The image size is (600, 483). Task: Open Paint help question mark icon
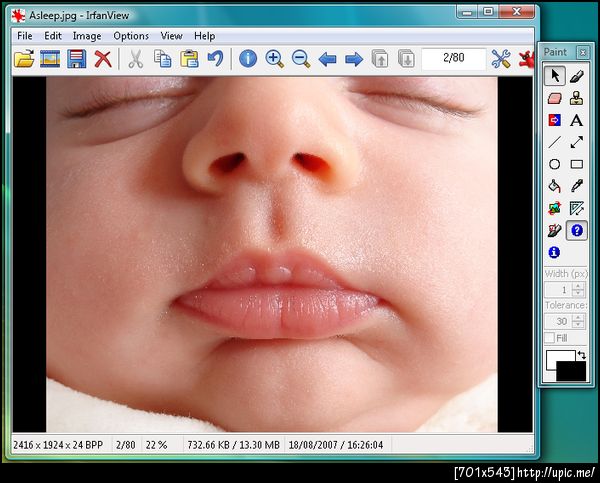coord(577,231)
